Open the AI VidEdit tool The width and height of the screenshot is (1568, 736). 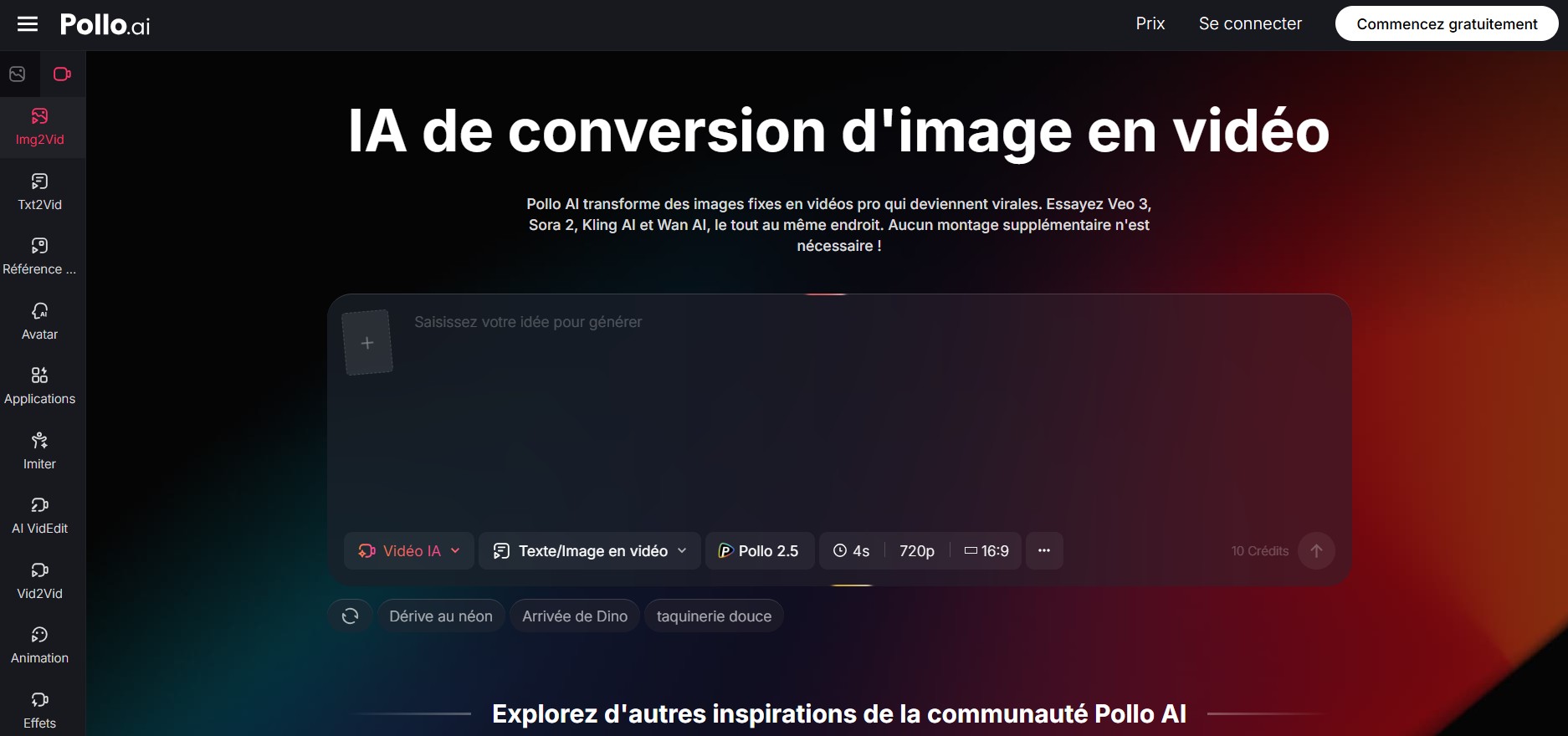click(40, 516)
